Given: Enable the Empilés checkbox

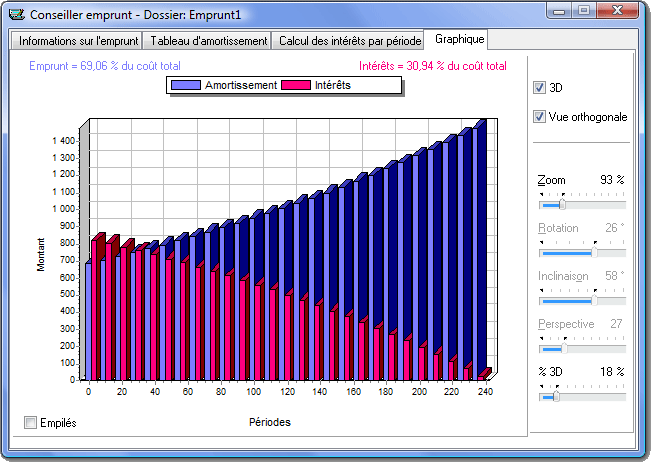Looking at the screenshot, I should point(30,422).
